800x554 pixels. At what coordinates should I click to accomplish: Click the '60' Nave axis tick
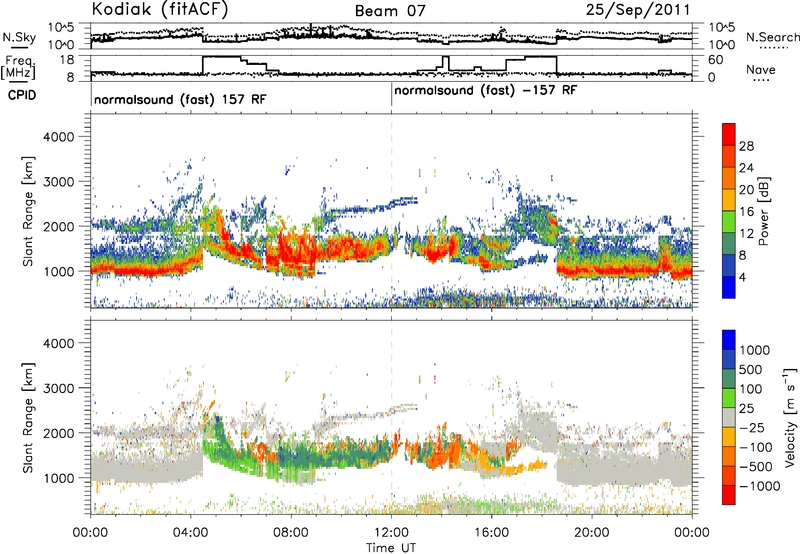point(716,60)
